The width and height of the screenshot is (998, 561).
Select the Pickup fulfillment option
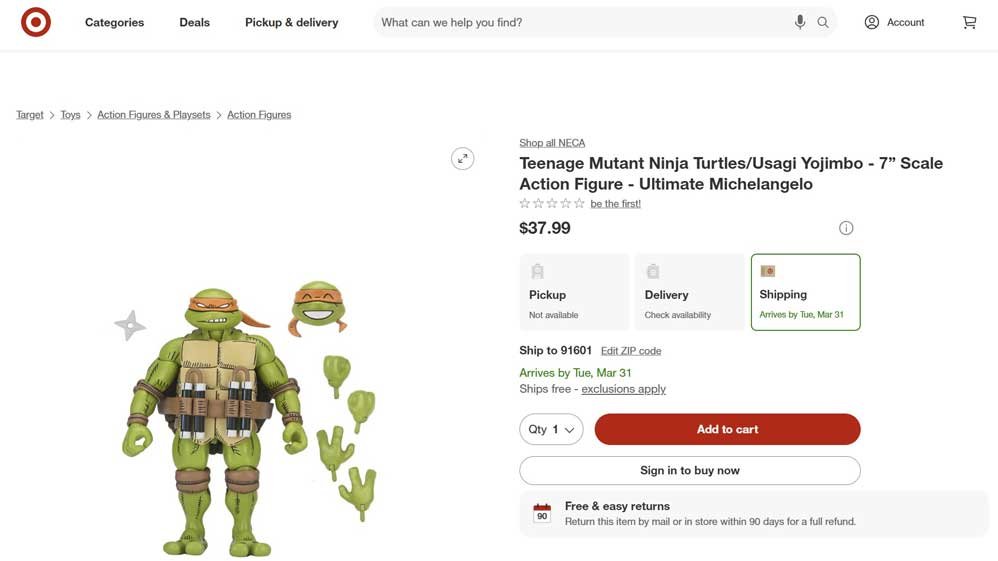point(574,292)
